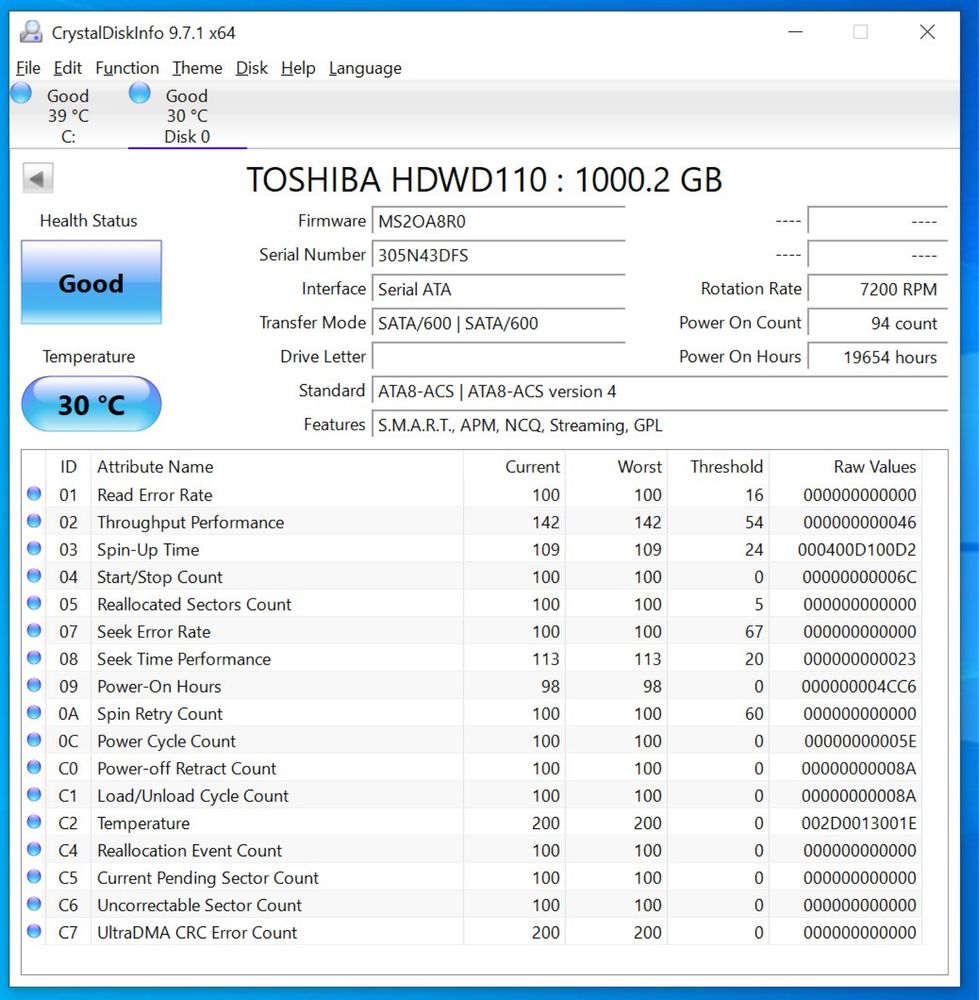Click status dot for Reallocated Sectors Count

point(34,603)
